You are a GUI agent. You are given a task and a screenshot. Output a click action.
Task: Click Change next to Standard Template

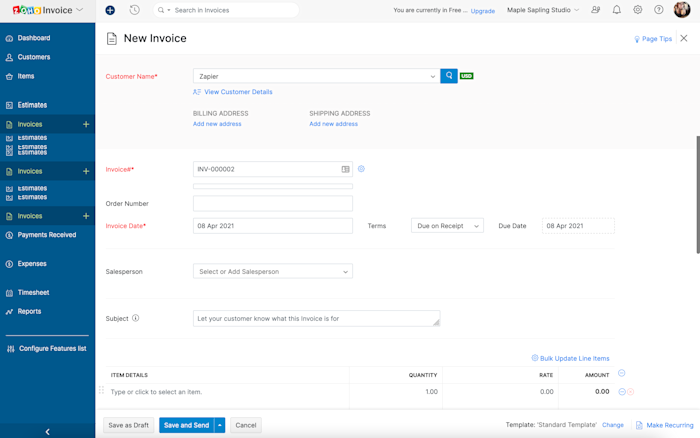click(x=612, y=425)
